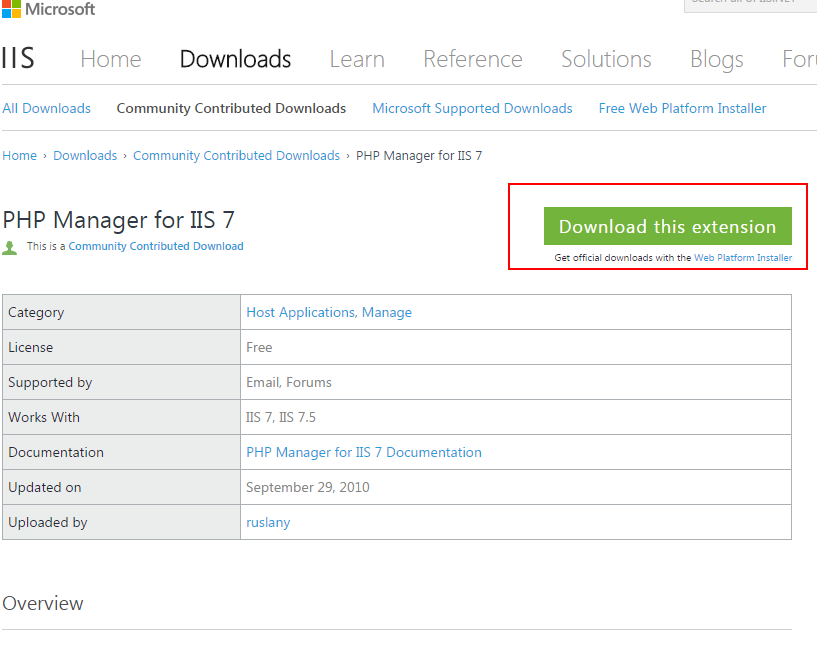Open the Downloads navigation tab
Screen dimensions: 817x654
click(235, 59)
